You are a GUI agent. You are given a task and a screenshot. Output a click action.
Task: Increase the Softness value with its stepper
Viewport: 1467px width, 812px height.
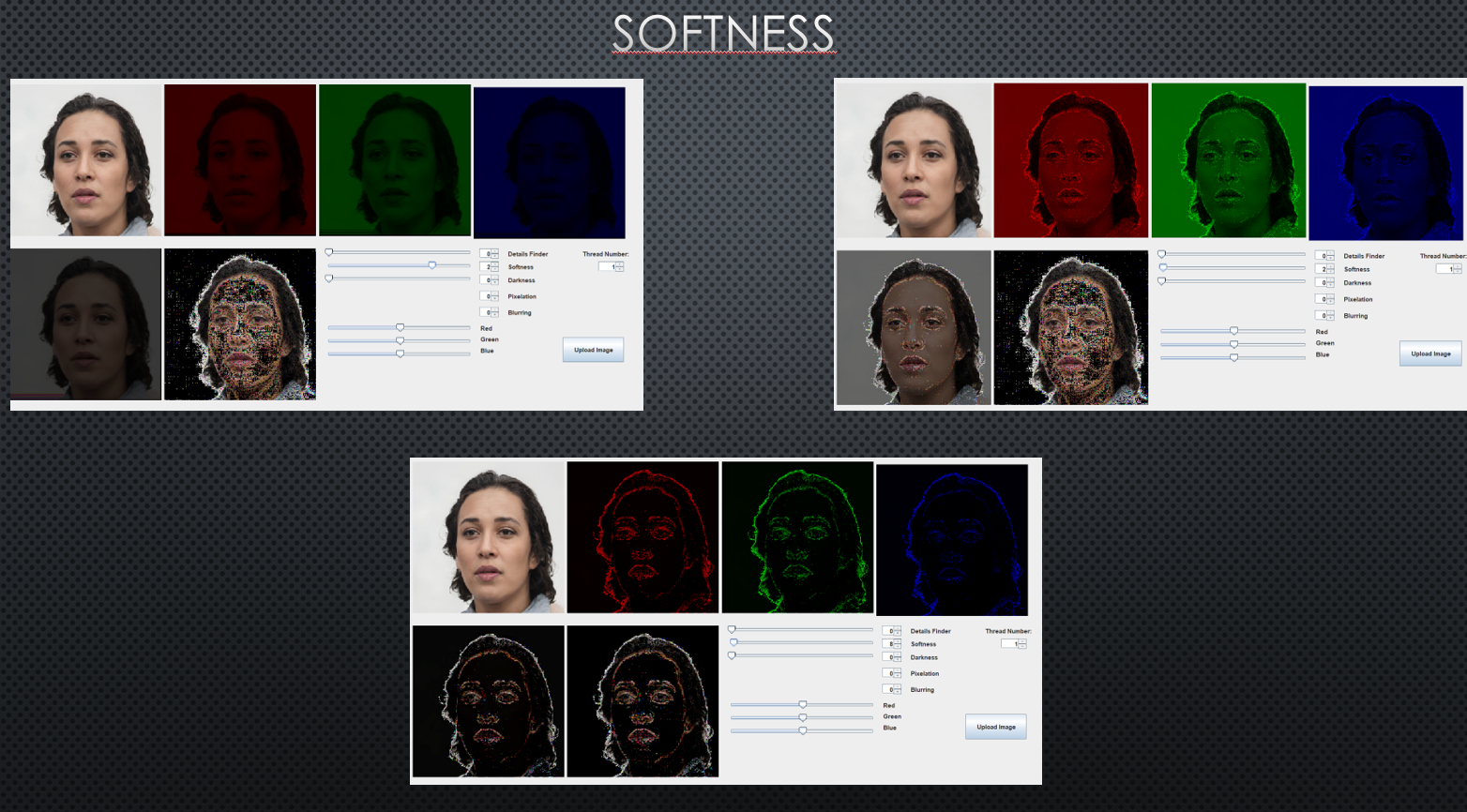[898, 641]
